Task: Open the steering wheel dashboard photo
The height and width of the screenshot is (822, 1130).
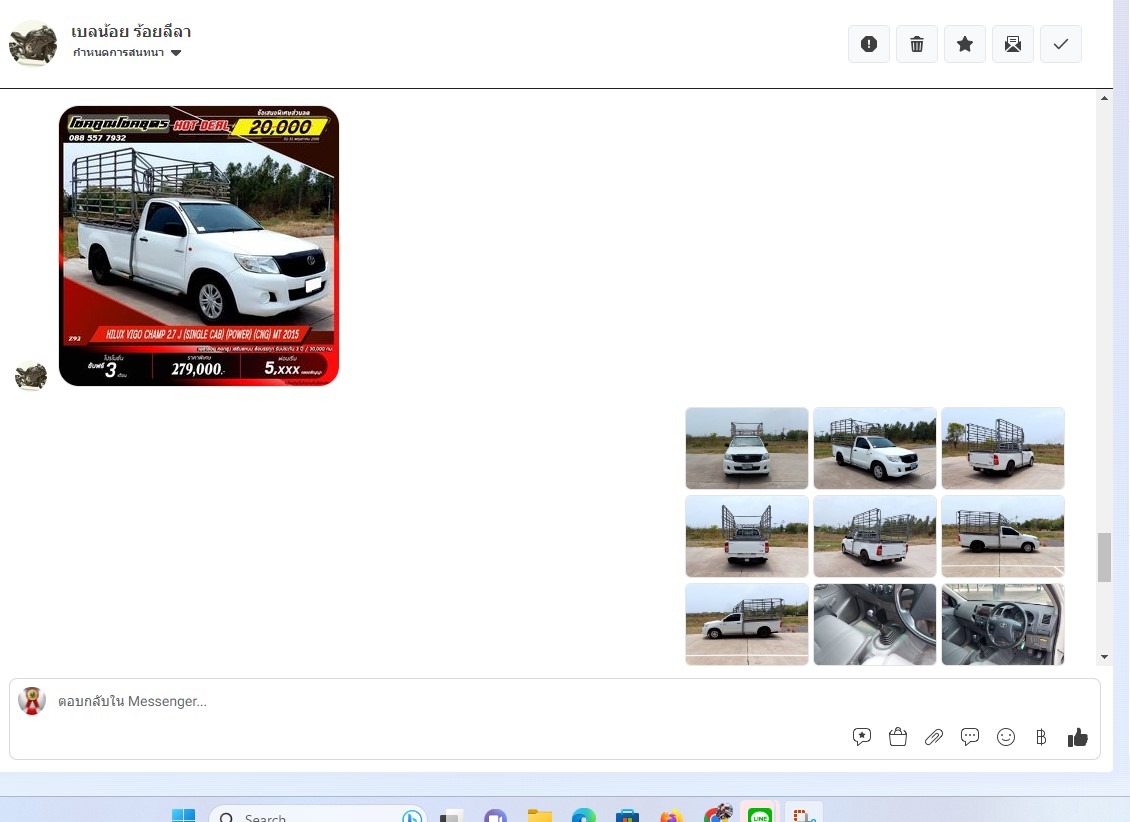Action: pyautogui.click(x=1003, y=624)
